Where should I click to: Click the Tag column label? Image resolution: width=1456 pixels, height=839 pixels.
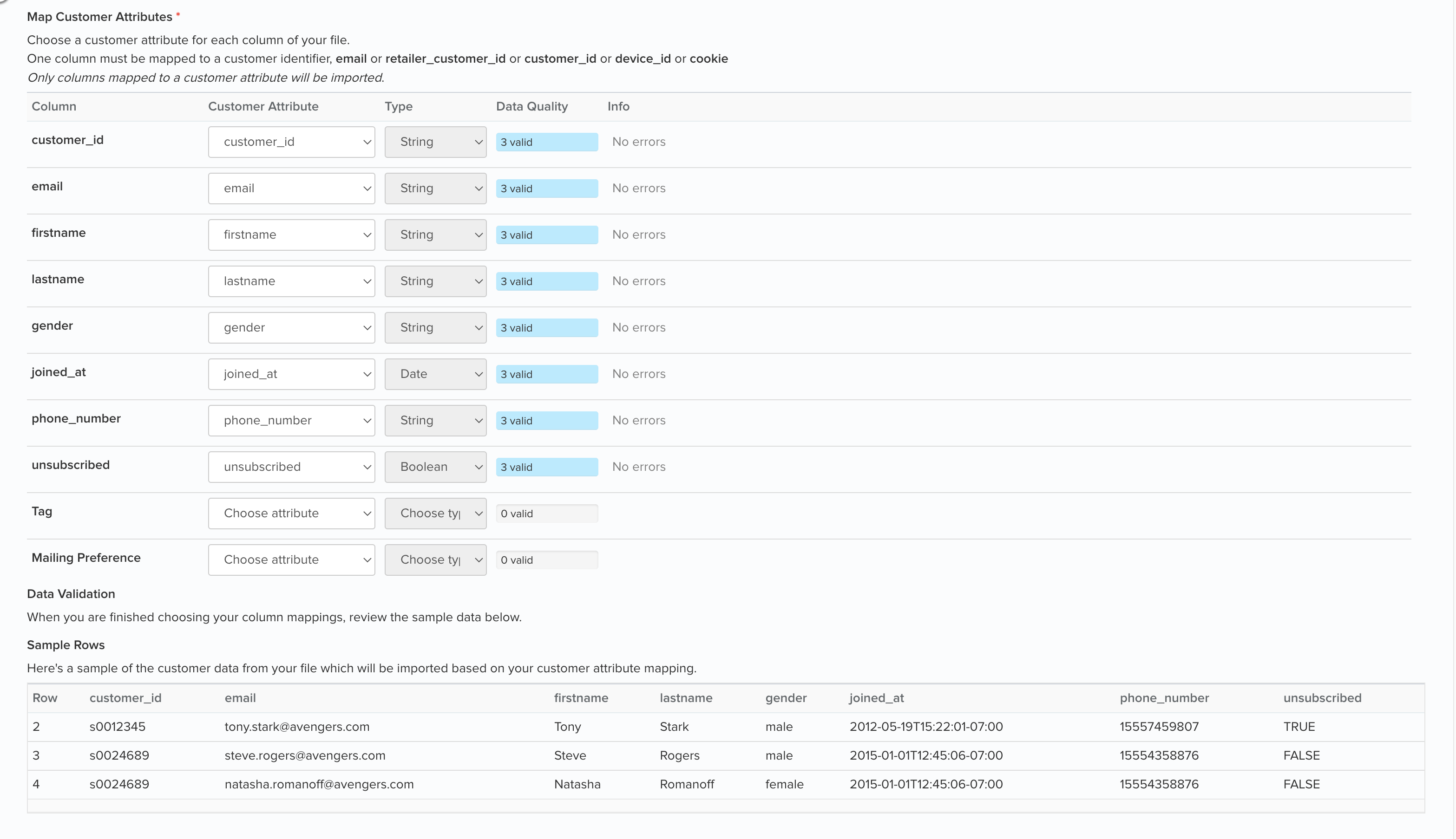[41, 512]
